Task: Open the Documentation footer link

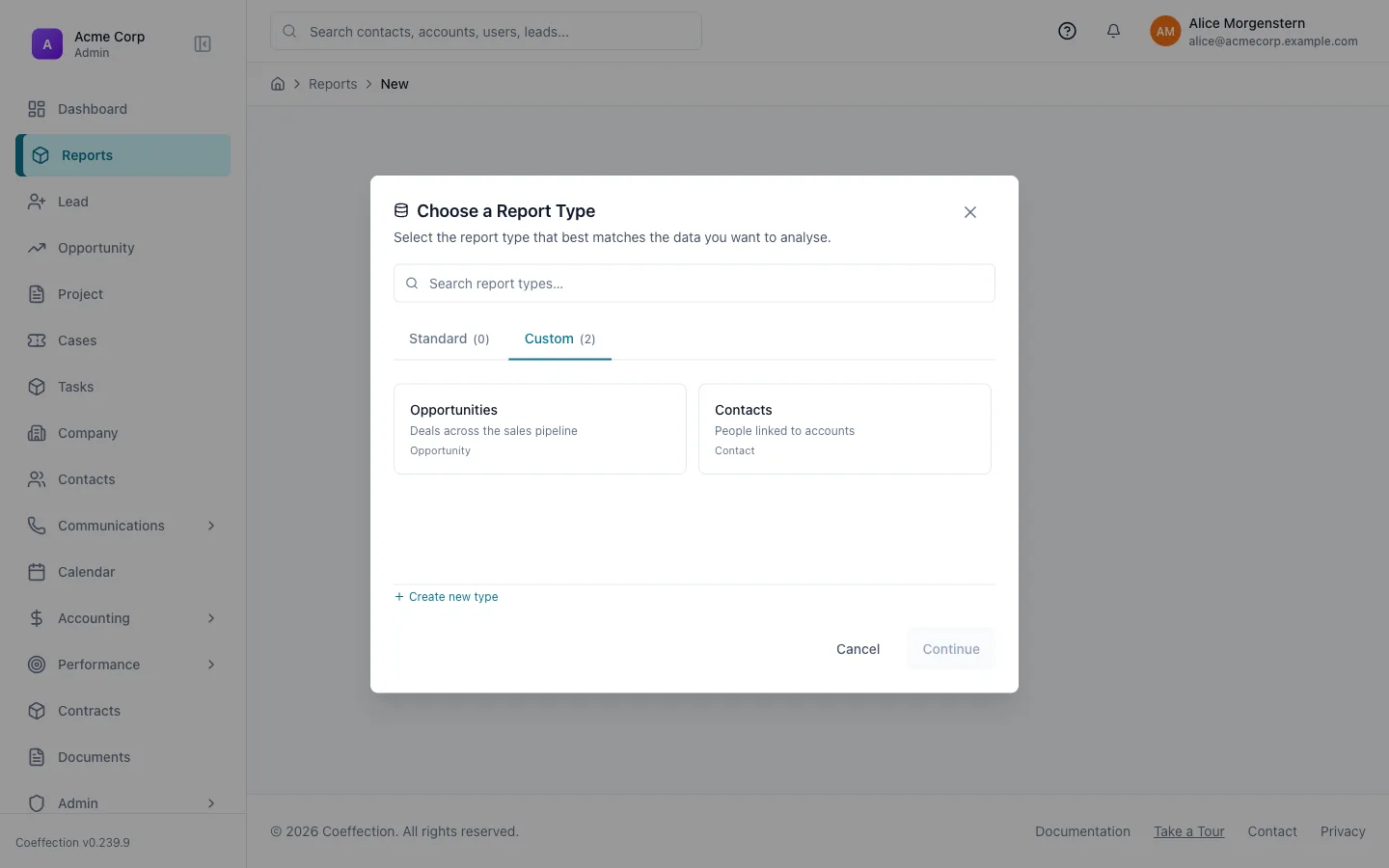Action: click(1082, 831)
